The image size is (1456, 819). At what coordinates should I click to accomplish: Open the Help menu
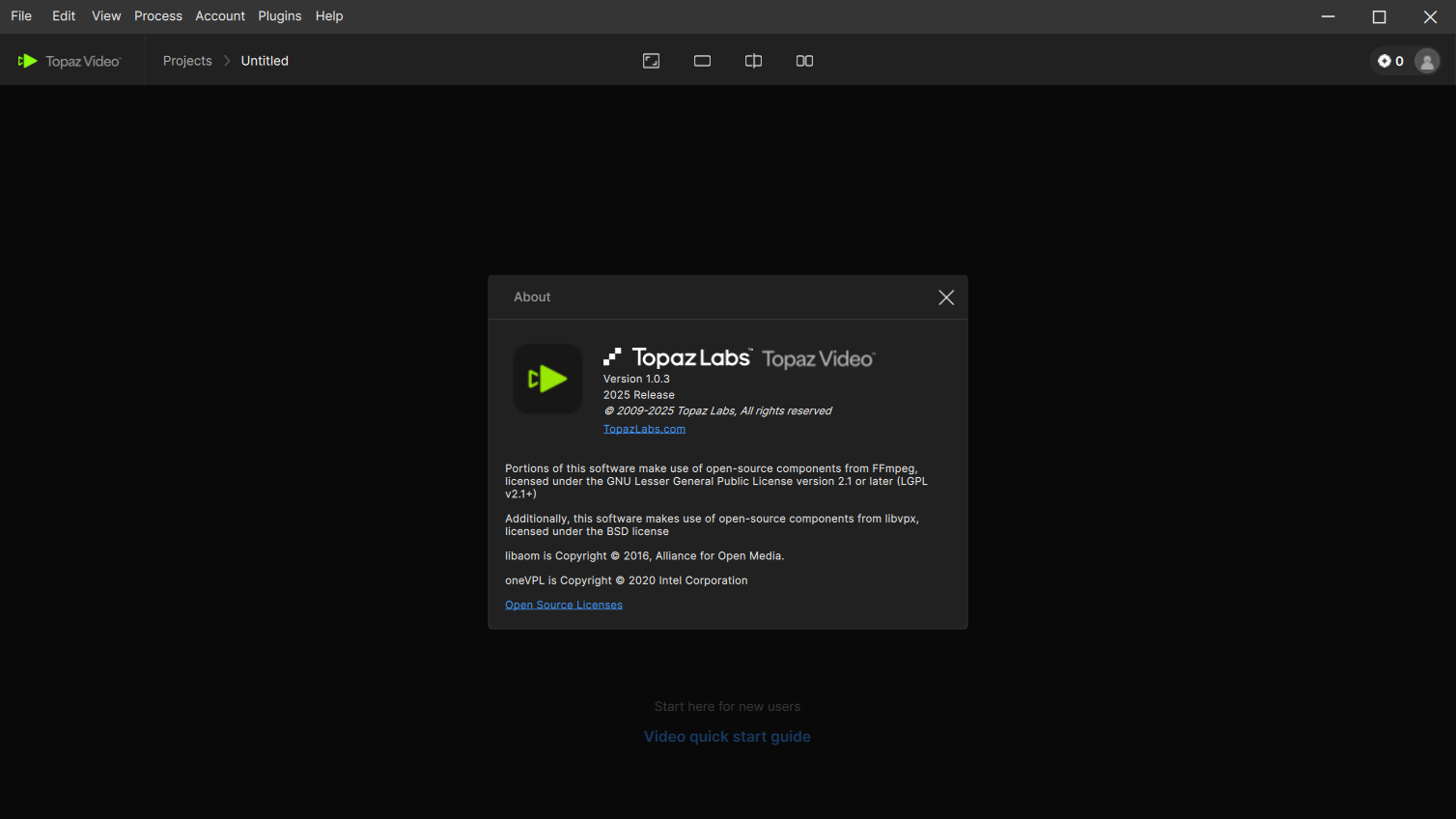click(329, 16)
